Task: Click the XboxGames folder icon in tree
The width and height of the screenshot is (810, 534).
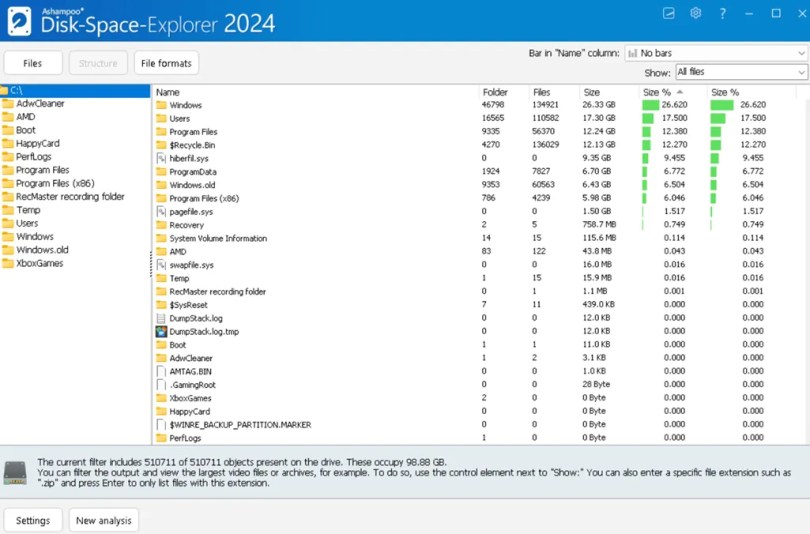Action: (8, 263)
